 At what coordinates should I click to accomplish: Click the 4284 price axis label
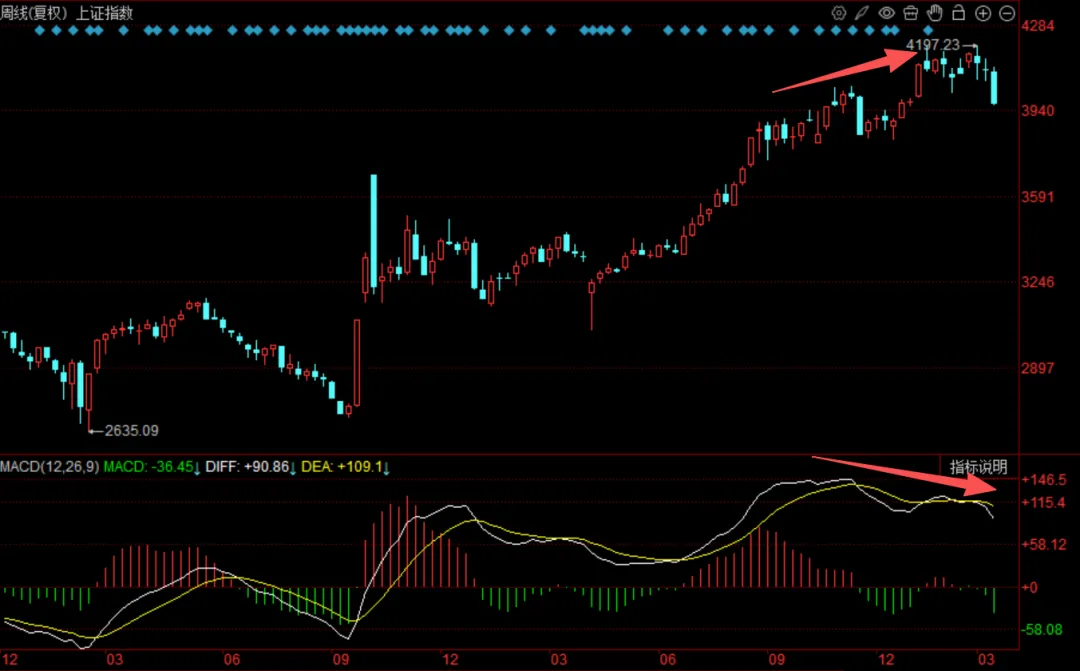[x=1038, y=25]
